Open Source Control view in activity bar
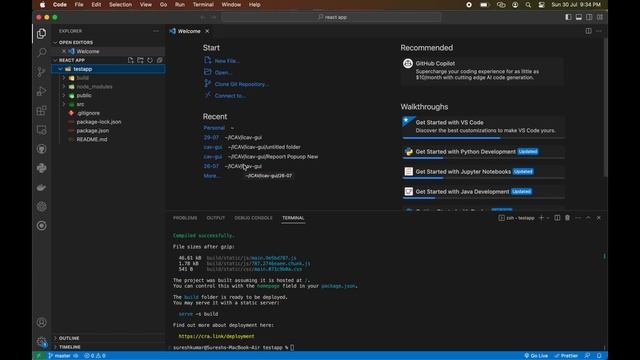This screenshot has height=360, width=640. (x=42, y=72)
